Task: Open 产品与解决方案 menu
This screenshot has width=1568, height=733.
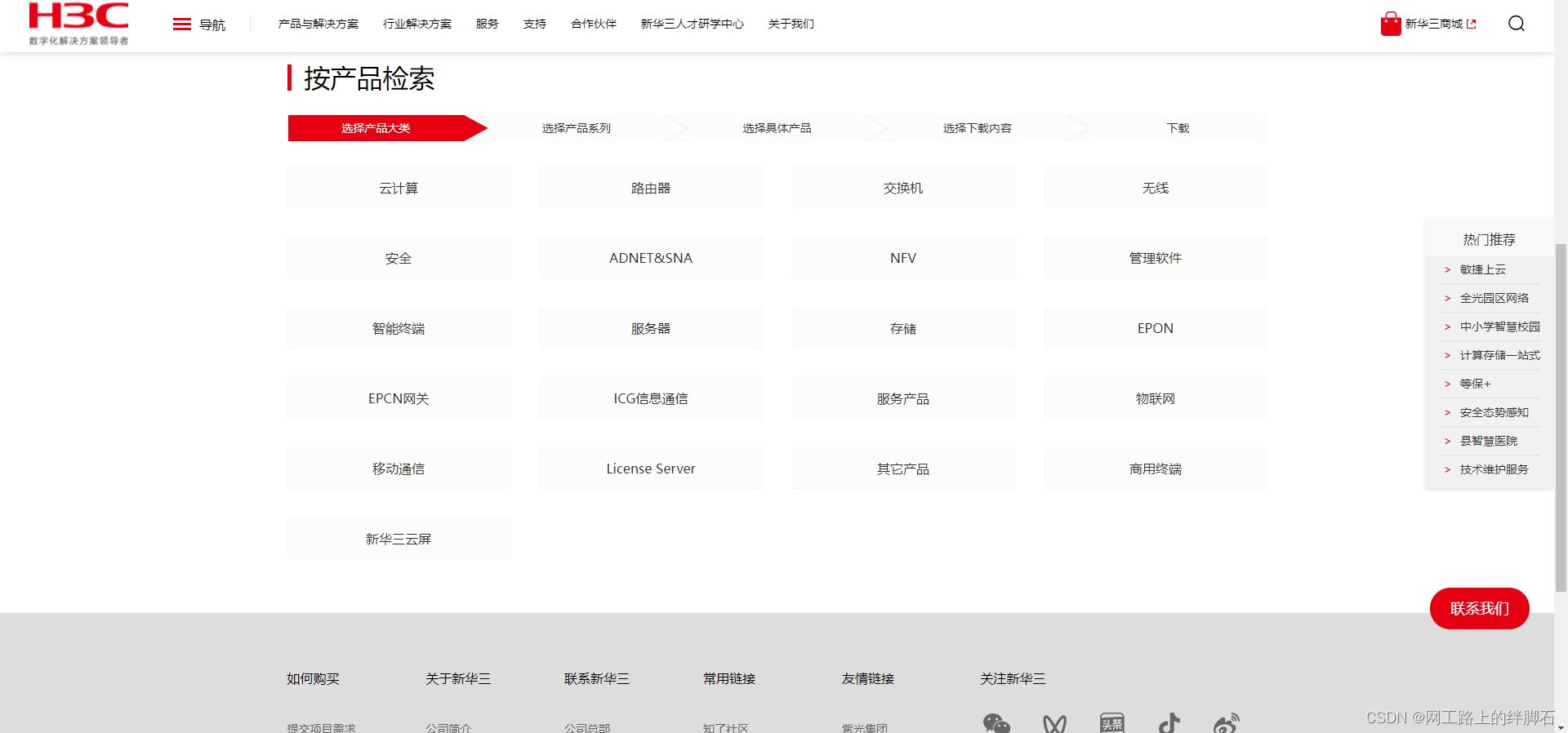Action: click(x=318, y=24)
